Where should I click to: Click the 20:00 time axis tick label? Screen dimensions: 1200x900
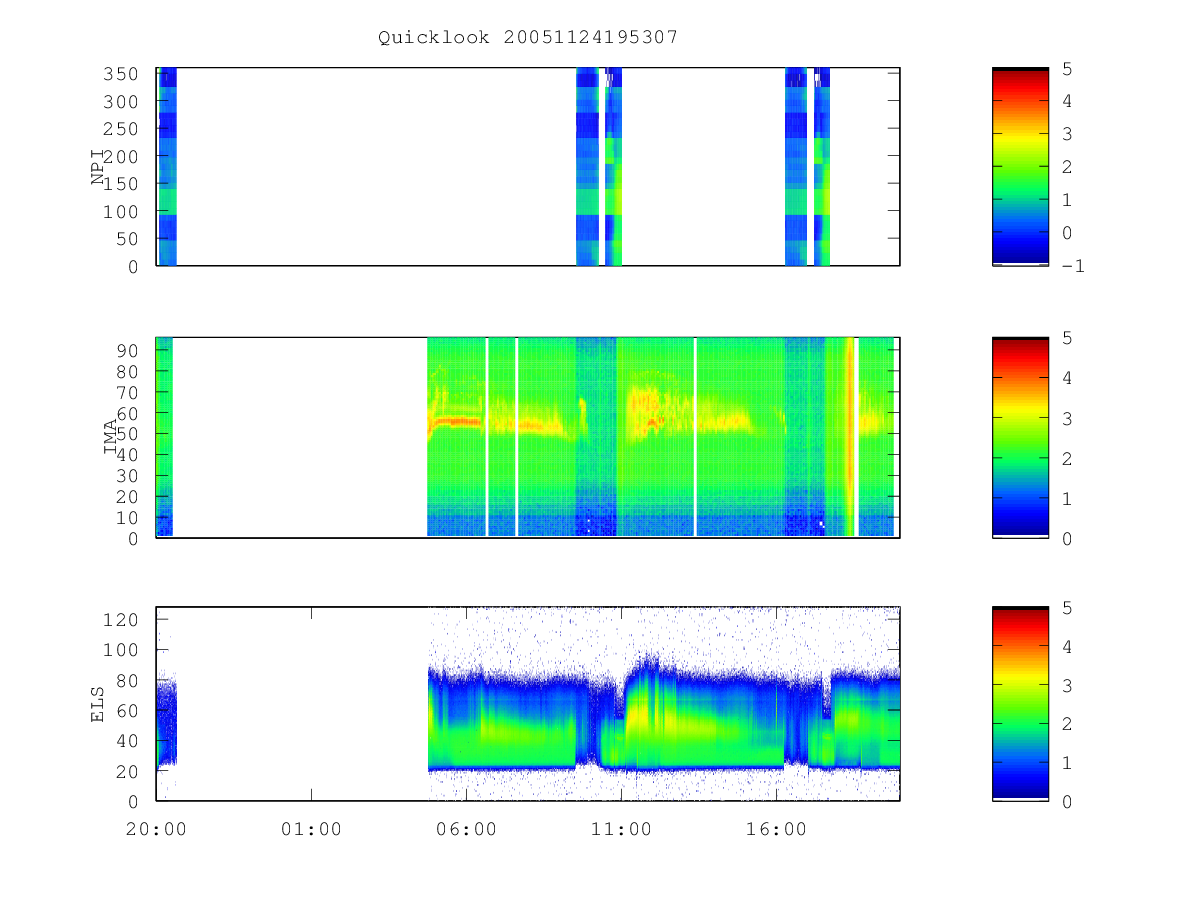(x=156, y=829)
